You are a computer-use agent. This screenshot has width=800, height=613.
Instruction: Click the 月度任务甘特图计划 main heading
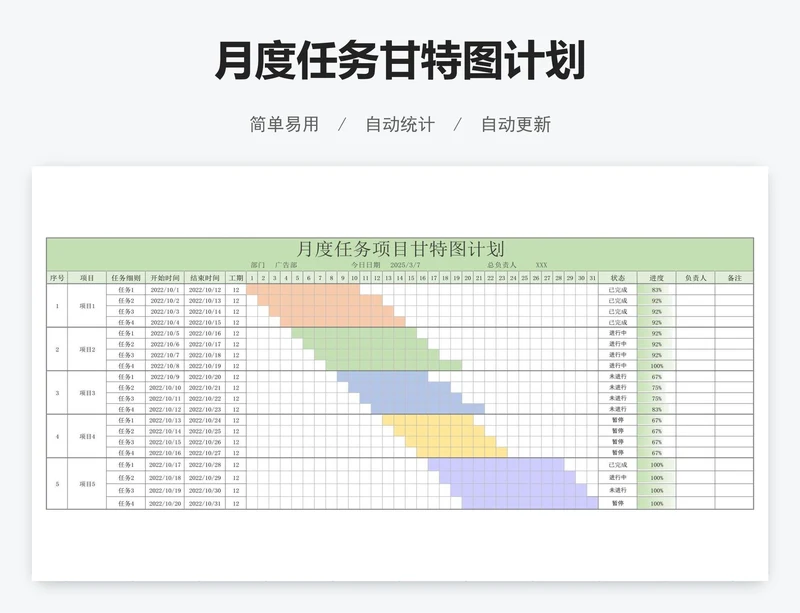(399, 61)
